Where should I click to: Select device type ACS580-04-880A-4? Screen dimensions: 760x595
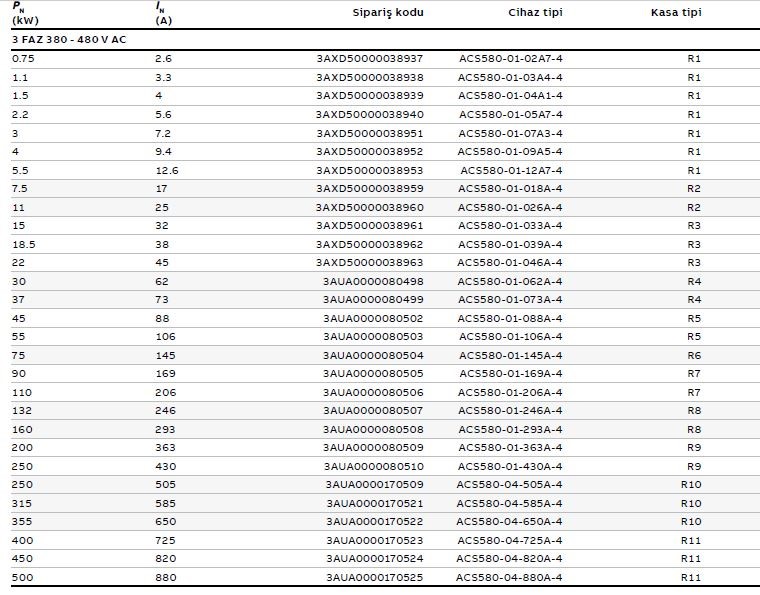pyautogui.click(x=509, y=578)
